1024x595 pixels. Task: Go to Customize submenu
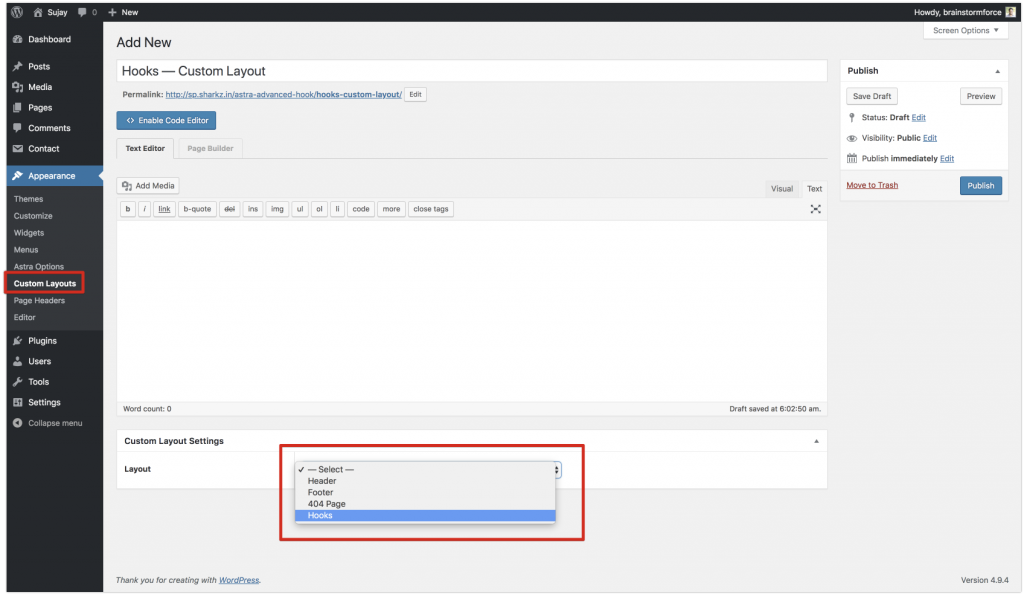coord(33,216)
